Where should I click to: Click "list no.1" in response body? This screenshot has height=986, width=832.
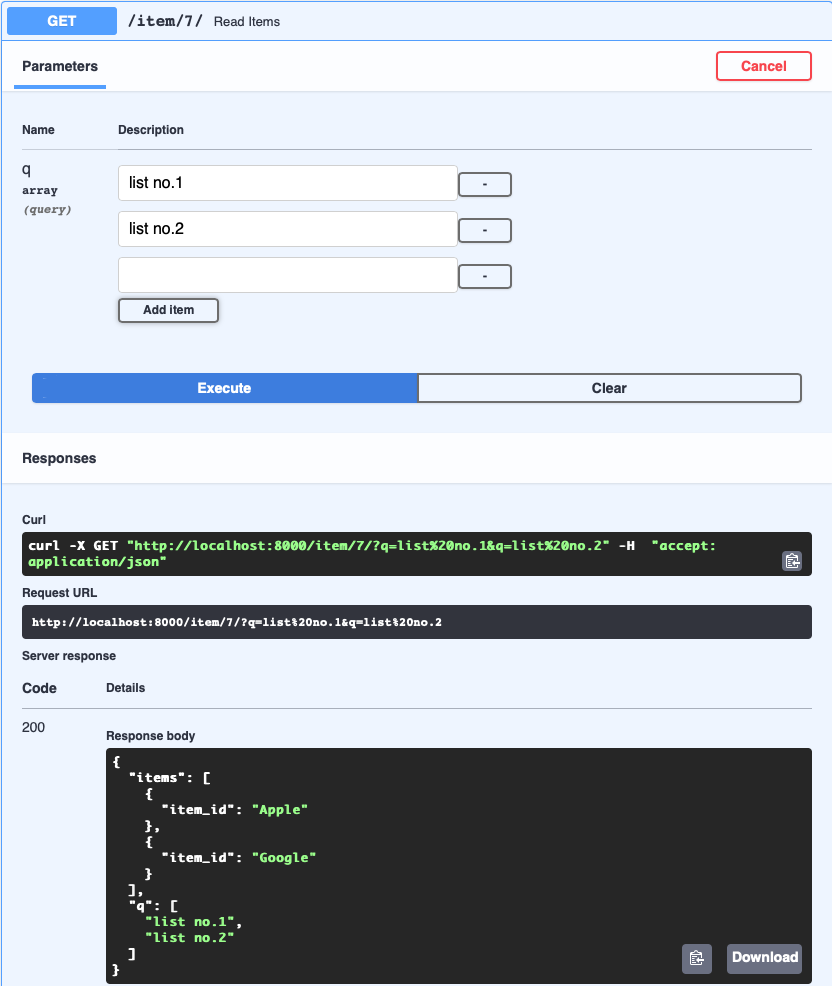190,922
